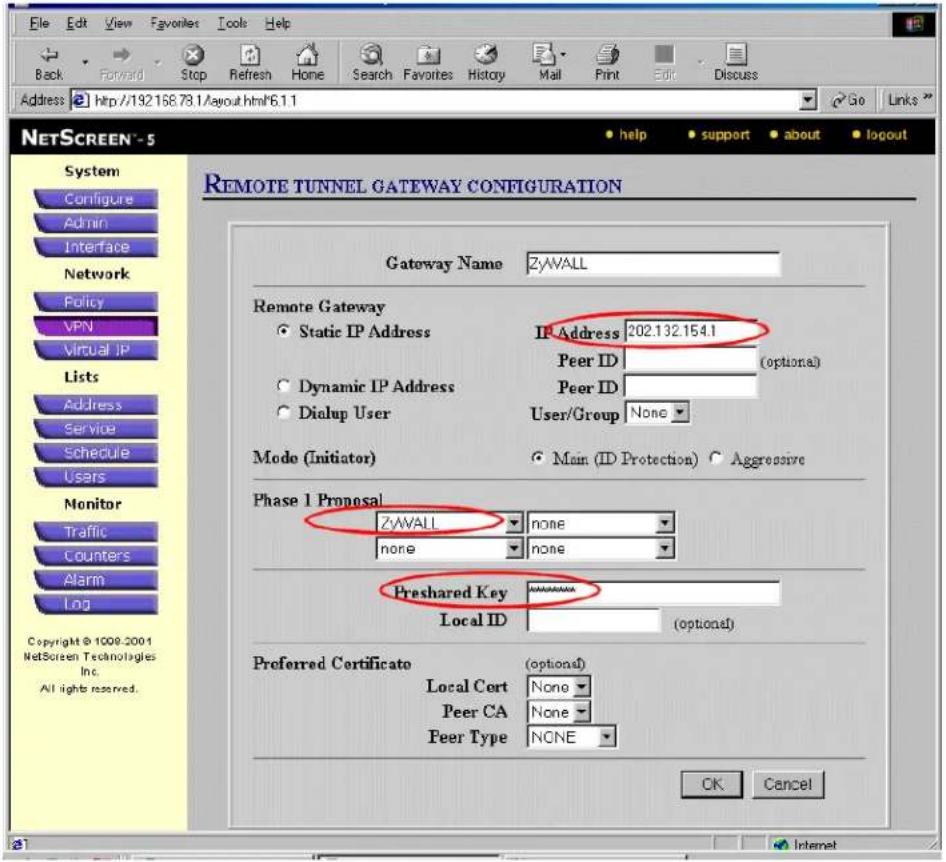Click the logout link
This screenshot has height=862, width=946.
[886, 134]
